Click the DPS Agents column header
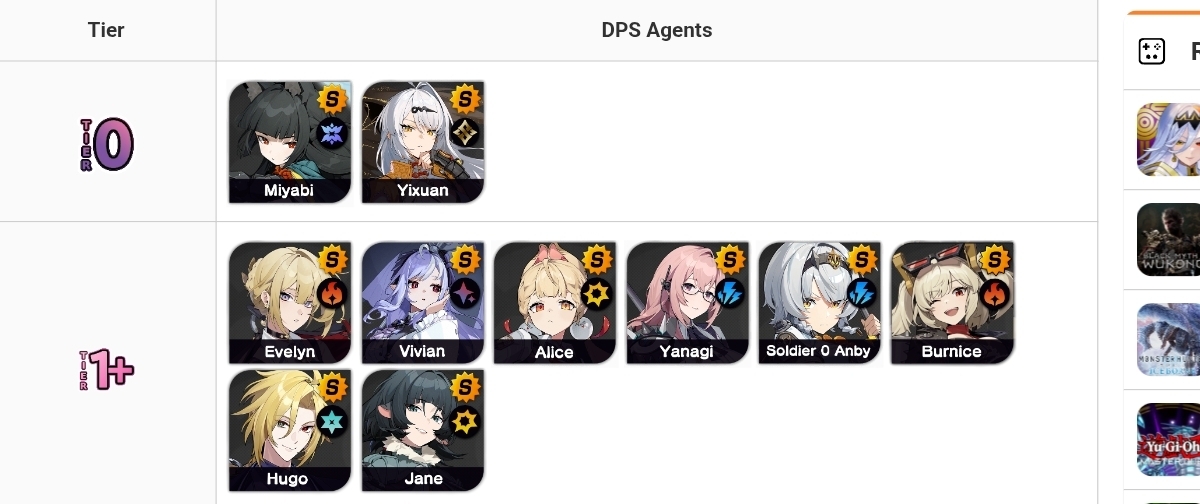The width and height of the screenshot is (1200, 504). (x=657, y=30)
